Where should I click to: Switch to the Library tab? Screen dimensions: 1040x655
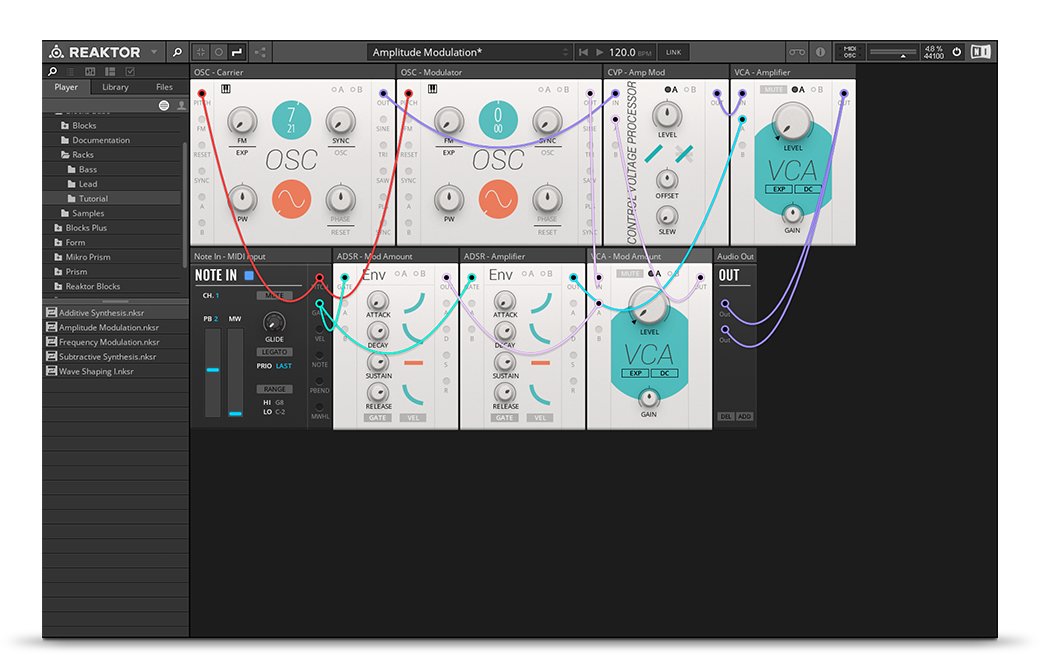point(115,87)
